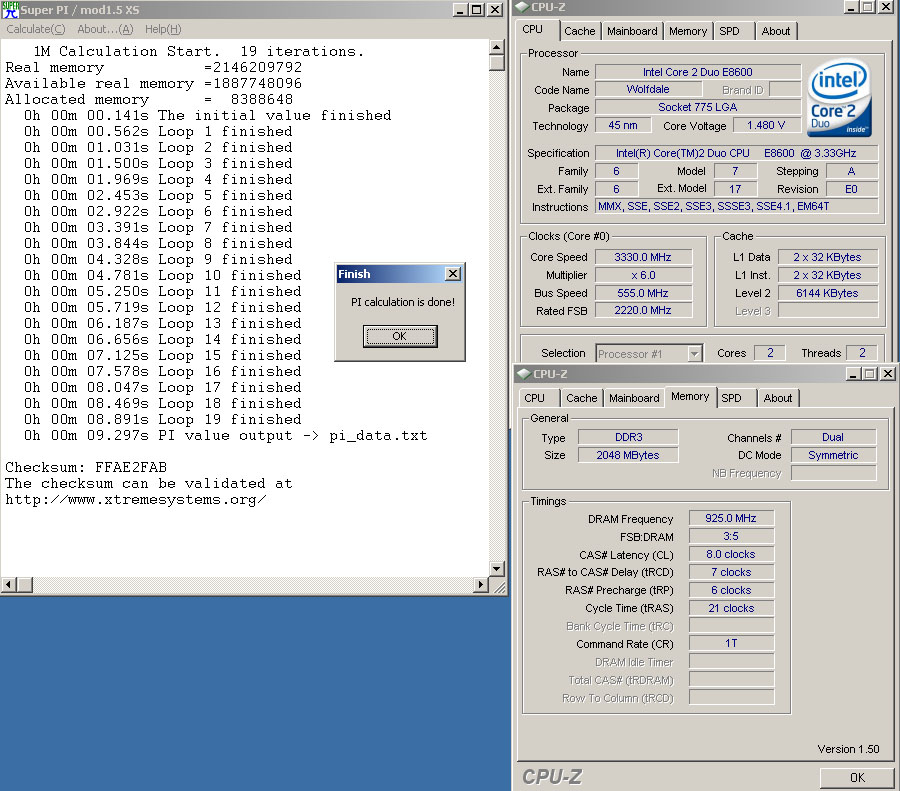The height and width of the screenshot is (791, 900).
Task: Click the 'Dual' channels value
Action: (833, 437)
